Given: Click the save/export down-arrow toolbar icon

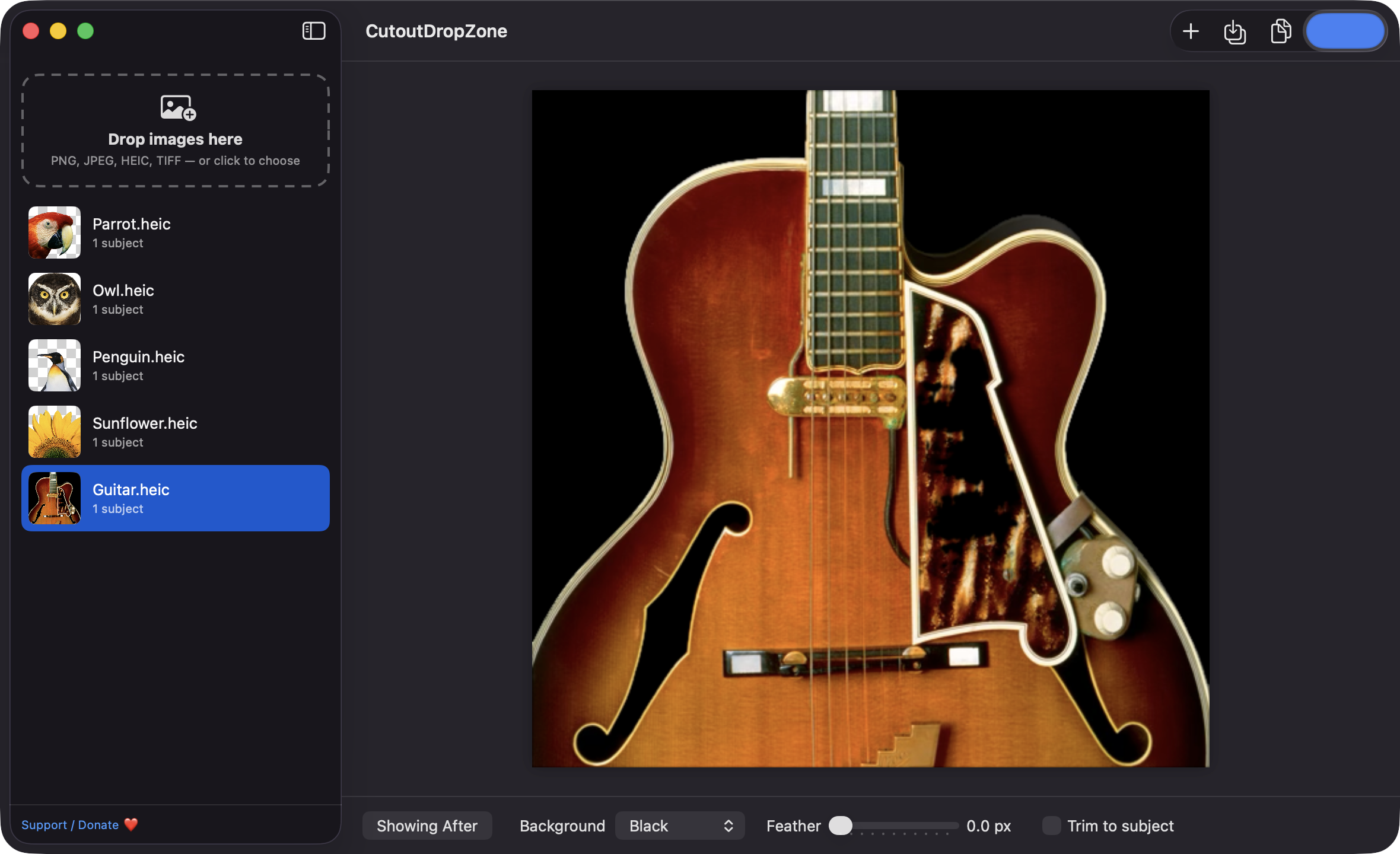Looking at the screenshot, I should (x=1235, y=31).
